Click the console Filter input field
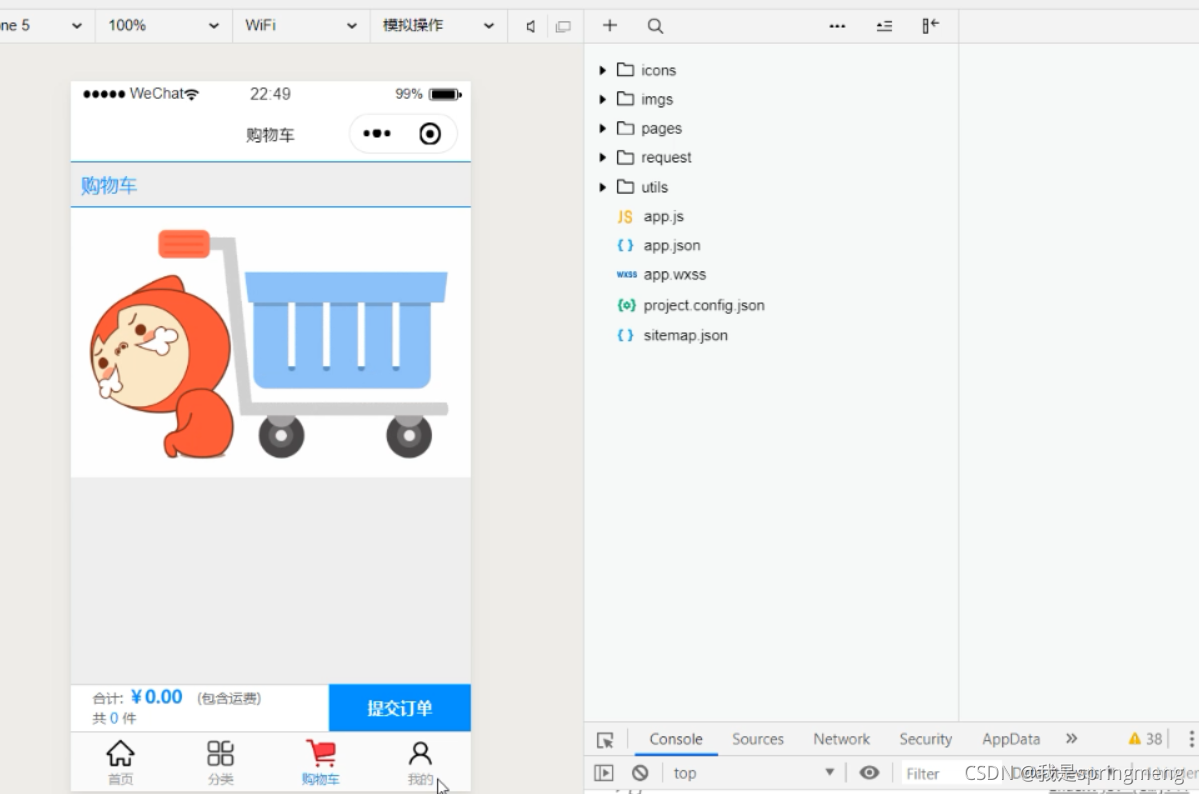Screen dimensions: 1199x794 929,773
